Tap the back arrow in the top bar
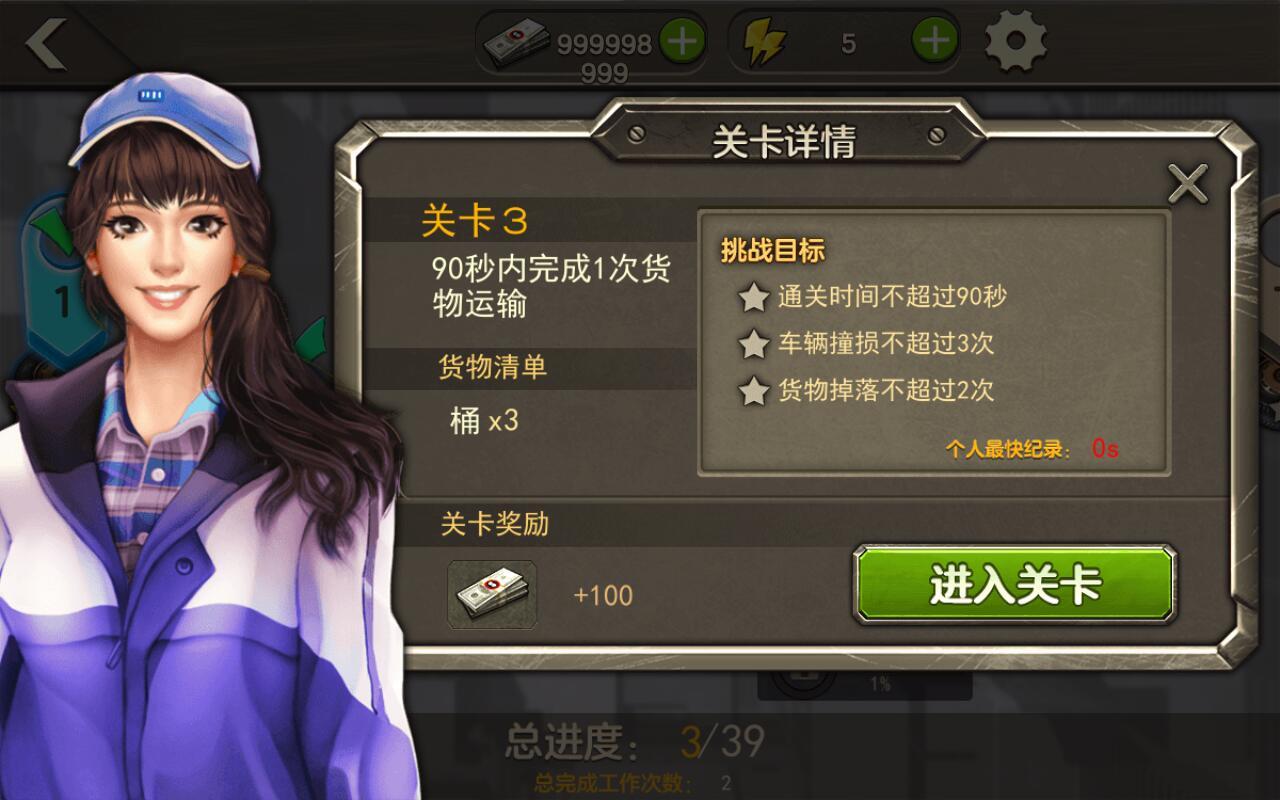Screen dimensions: 1280x800 coord(47,43)
